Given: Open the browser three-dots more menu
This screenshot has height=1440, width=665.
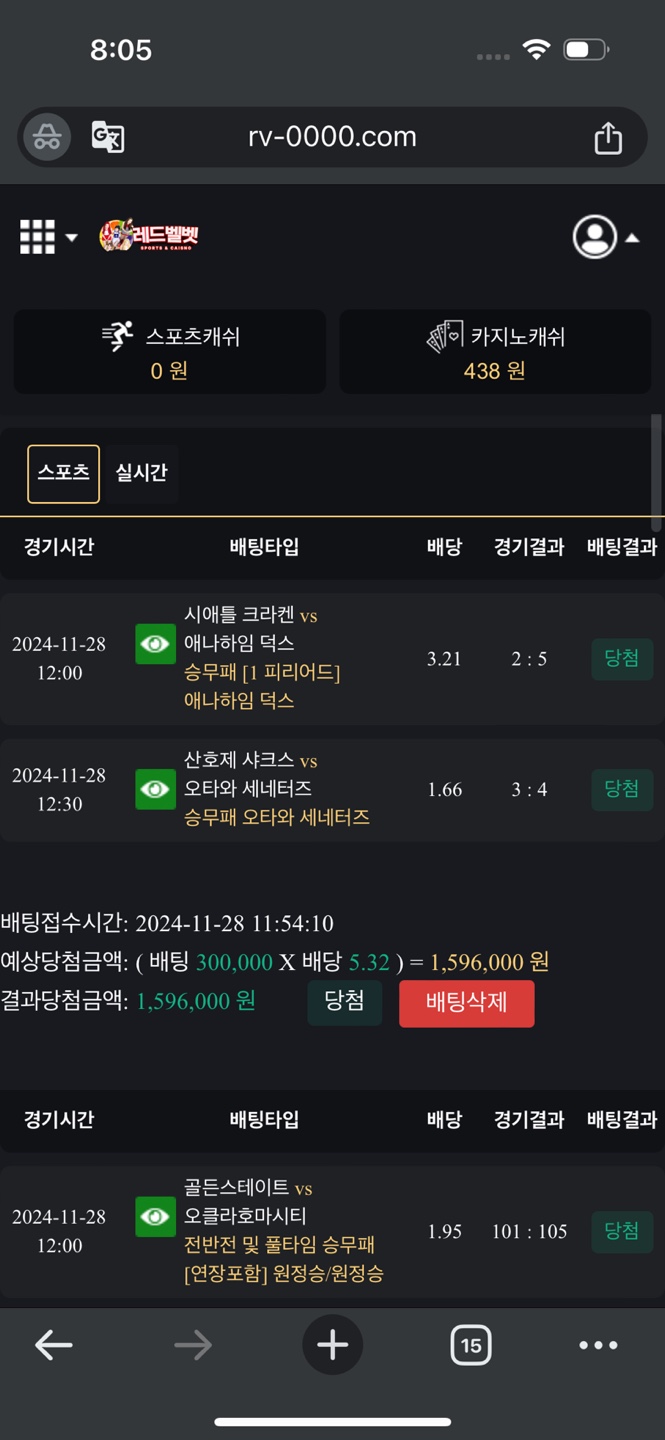Looking at the screenshot, I should click(x=598, y=1345).
